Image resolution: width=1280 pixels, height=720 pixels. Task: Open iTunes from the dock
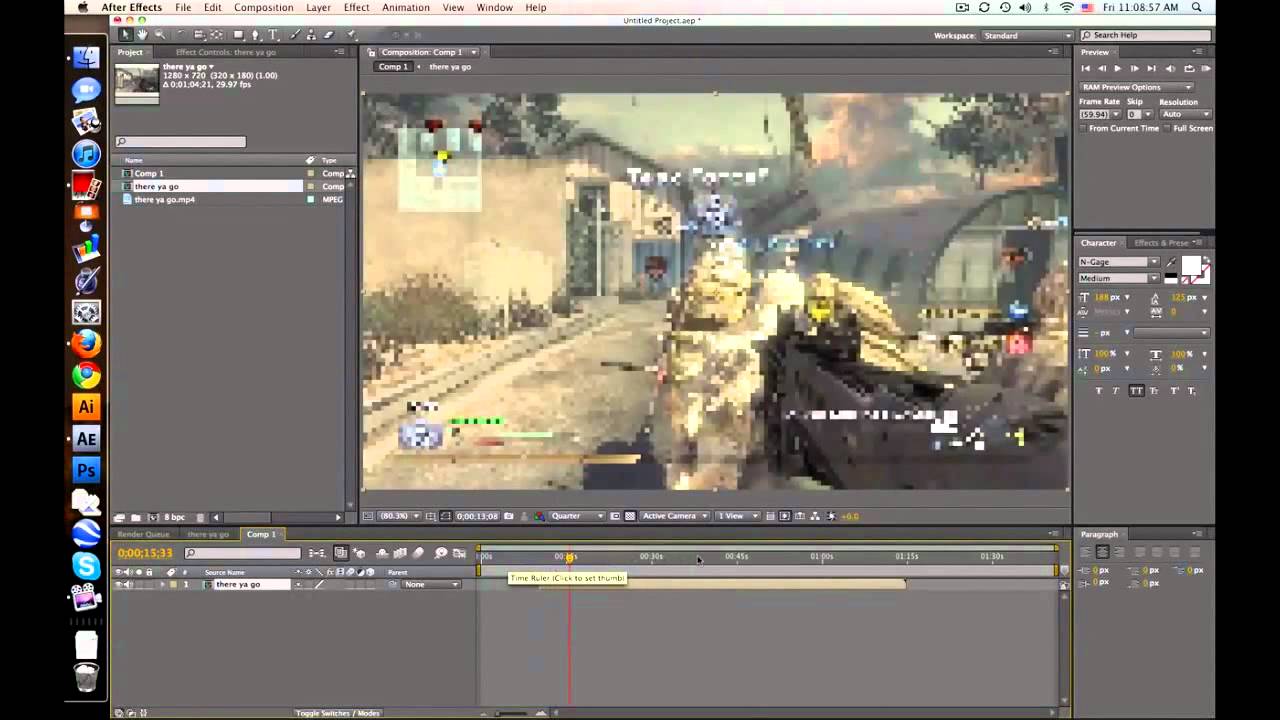[x=86, y=154]
